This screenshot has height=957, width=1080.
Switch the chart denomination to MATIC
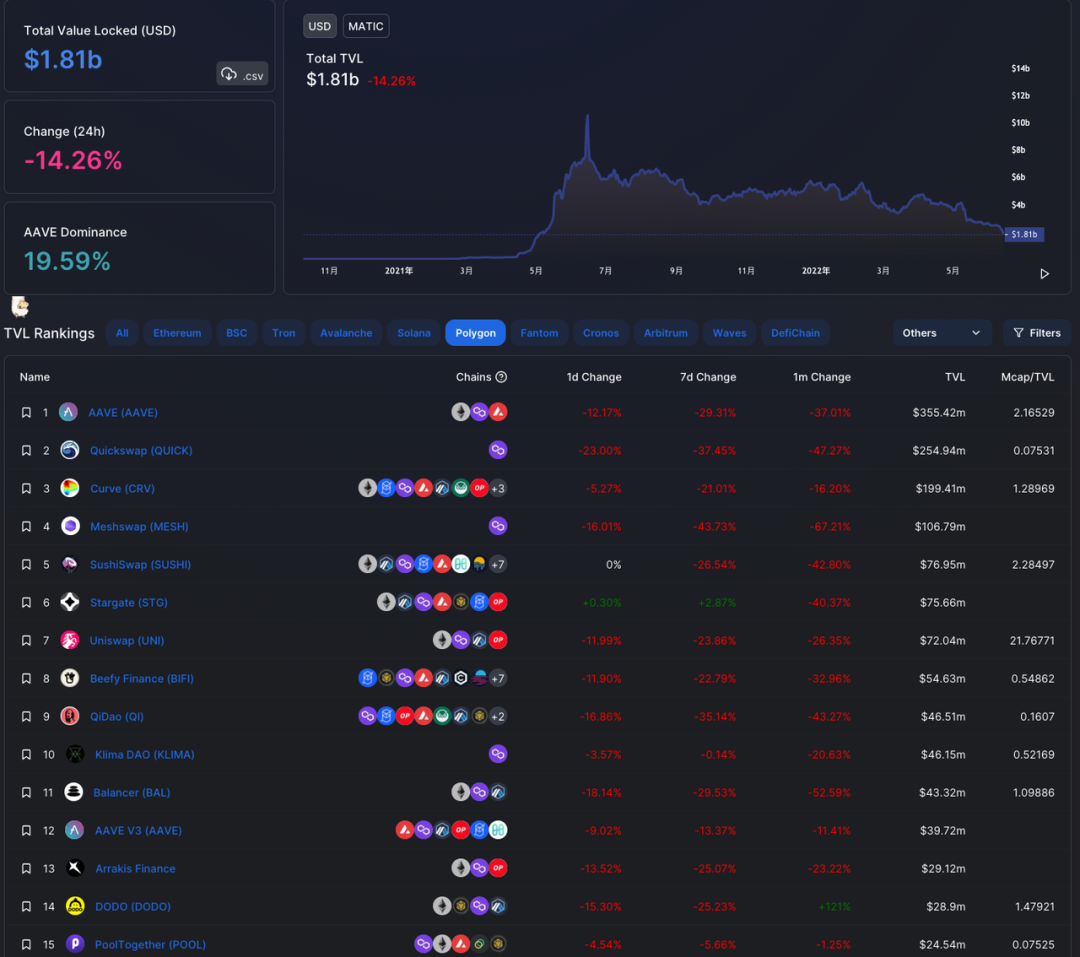tap(365, 26)
